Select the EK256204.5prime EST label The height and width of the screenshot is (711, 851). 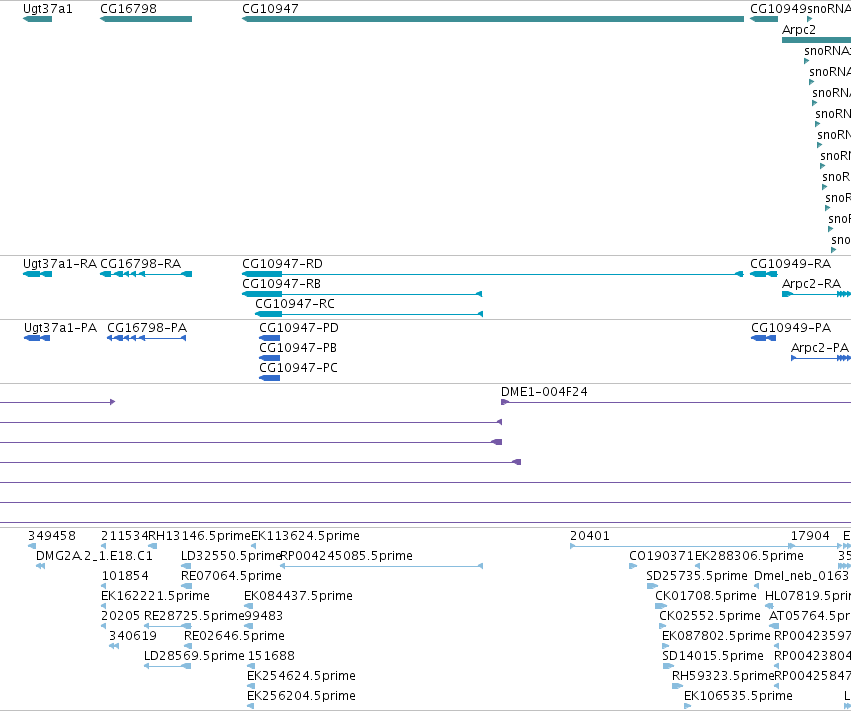301,696
